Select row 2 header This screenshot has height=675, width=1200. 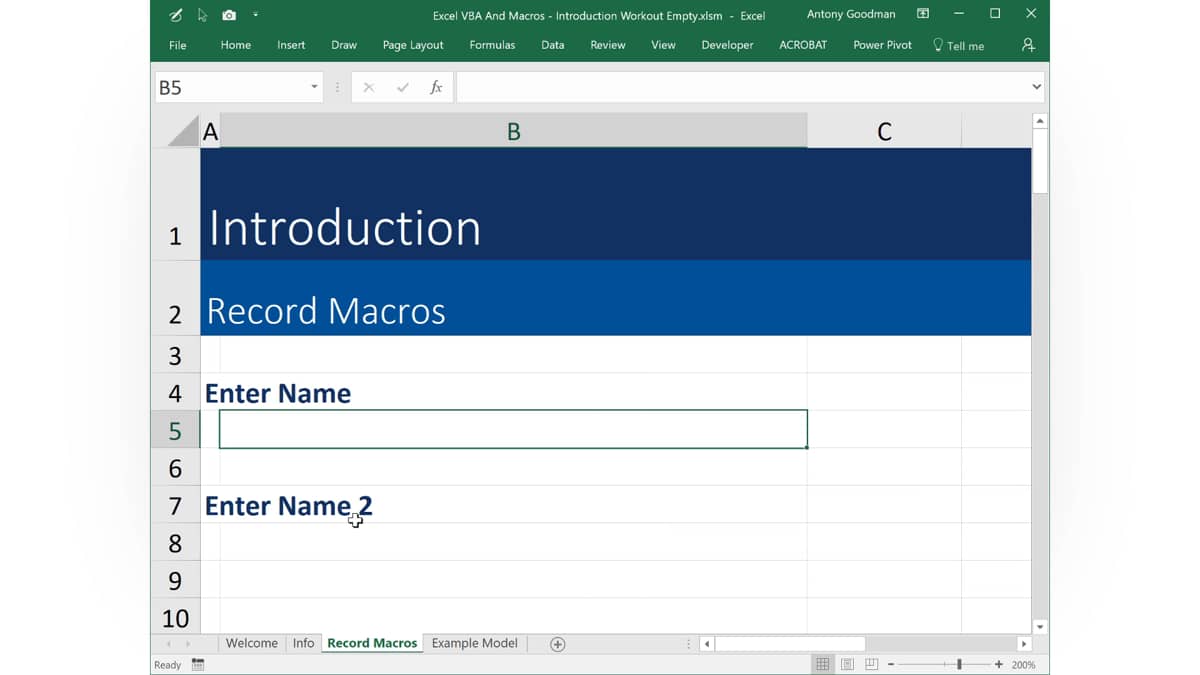coord(175,298)
